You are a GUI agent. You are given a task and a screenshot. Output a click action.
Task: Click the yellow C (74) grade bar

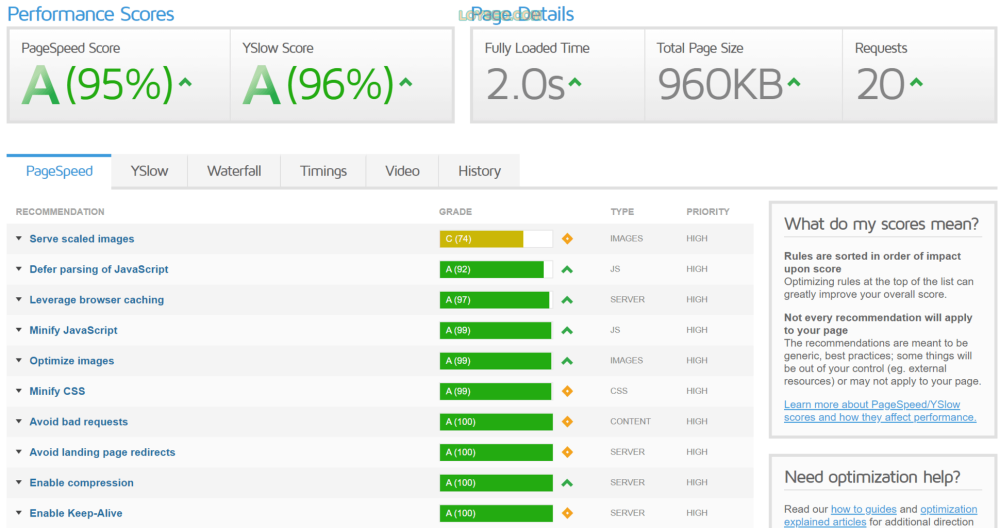tap(481, 238)
